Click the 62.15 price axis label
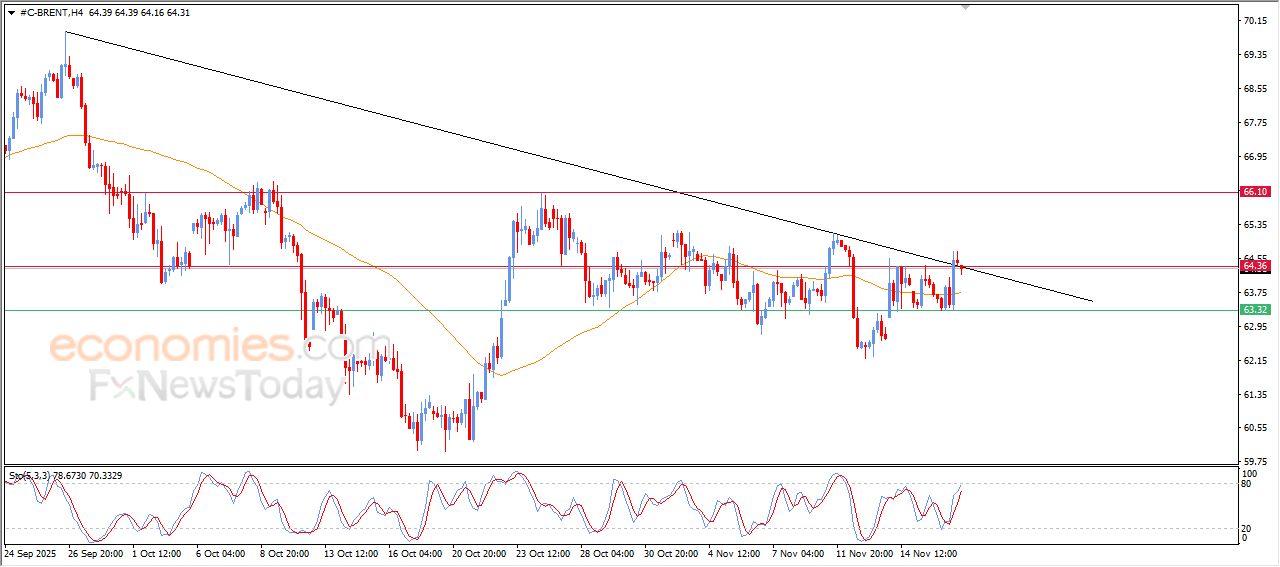The height and width of the screenshot is (567, 1280). click(1254, 360)
